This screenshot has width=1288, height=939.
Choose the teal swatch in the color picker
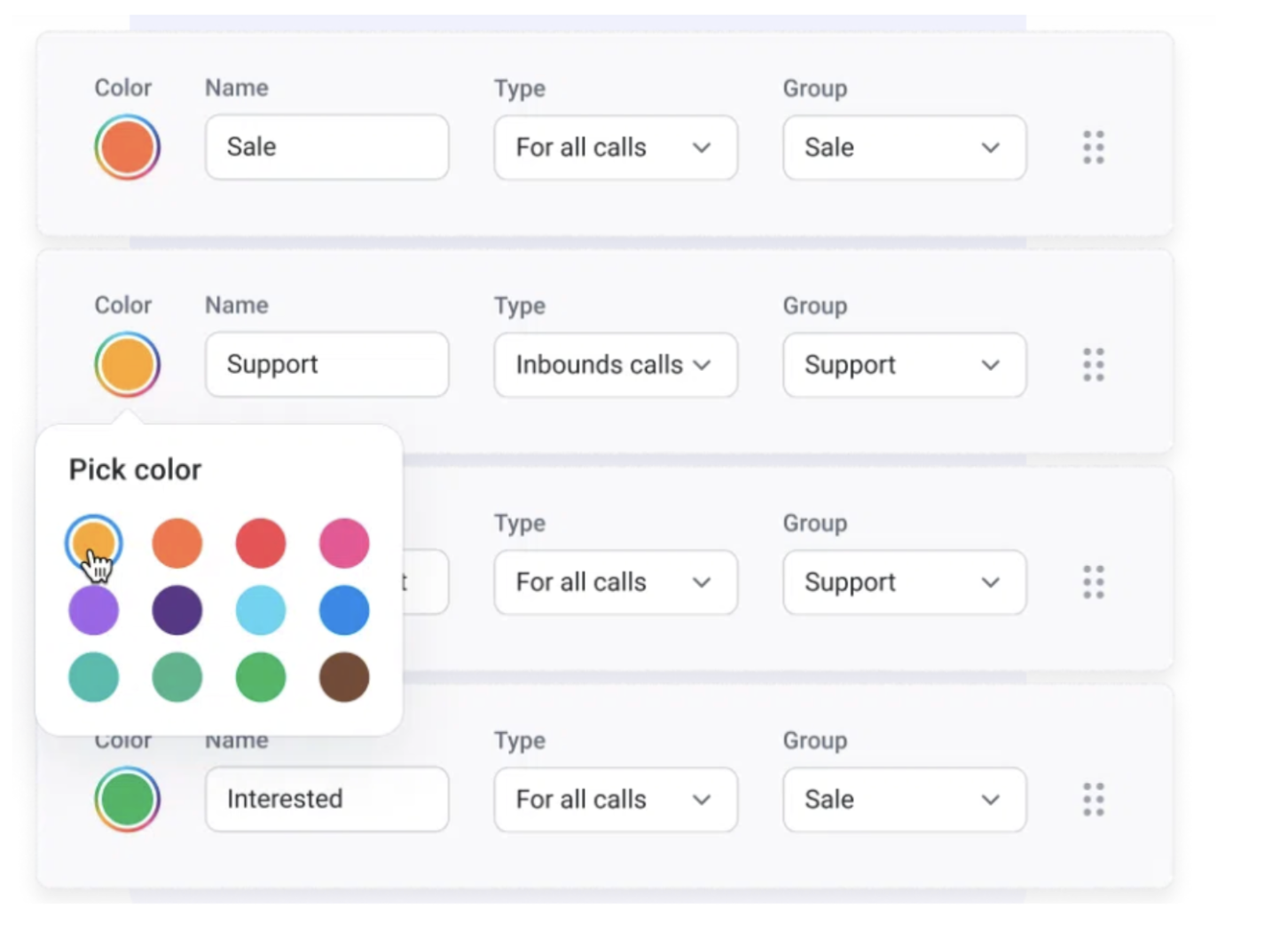(x=94, y=676)
